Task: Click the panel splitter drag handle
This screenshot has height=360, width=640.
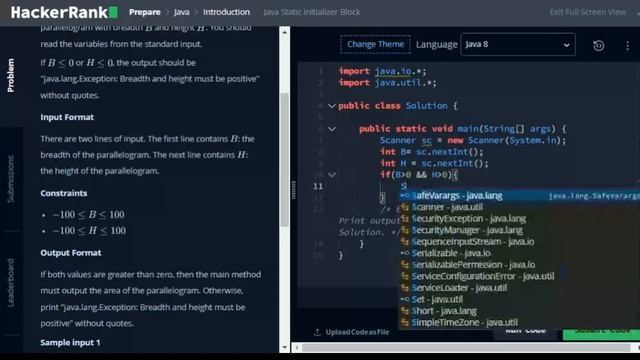Action: click(293, 190)
